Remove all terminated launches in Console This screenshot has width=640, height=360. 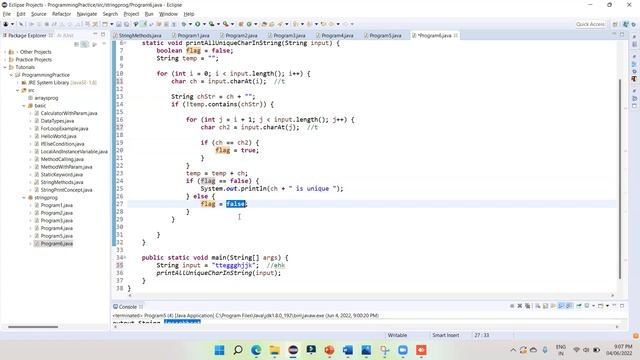point(527,306)
